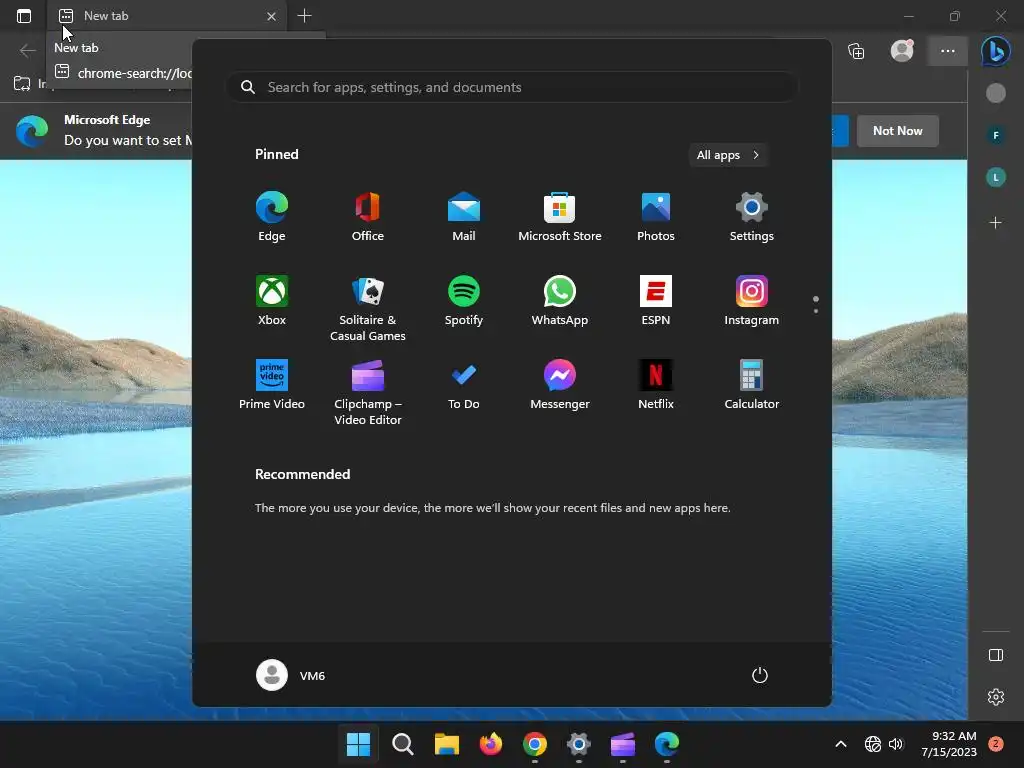
Task: Click the Start menu search box
Action: (512, 87)
